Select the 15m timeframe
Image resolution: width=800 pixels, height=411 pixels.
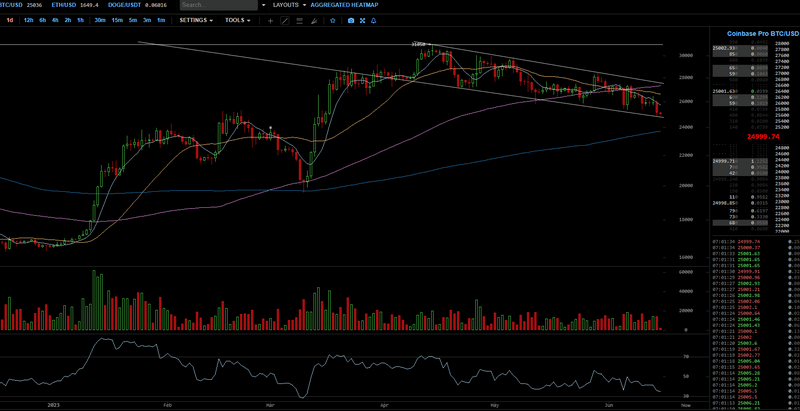point(117,20)
